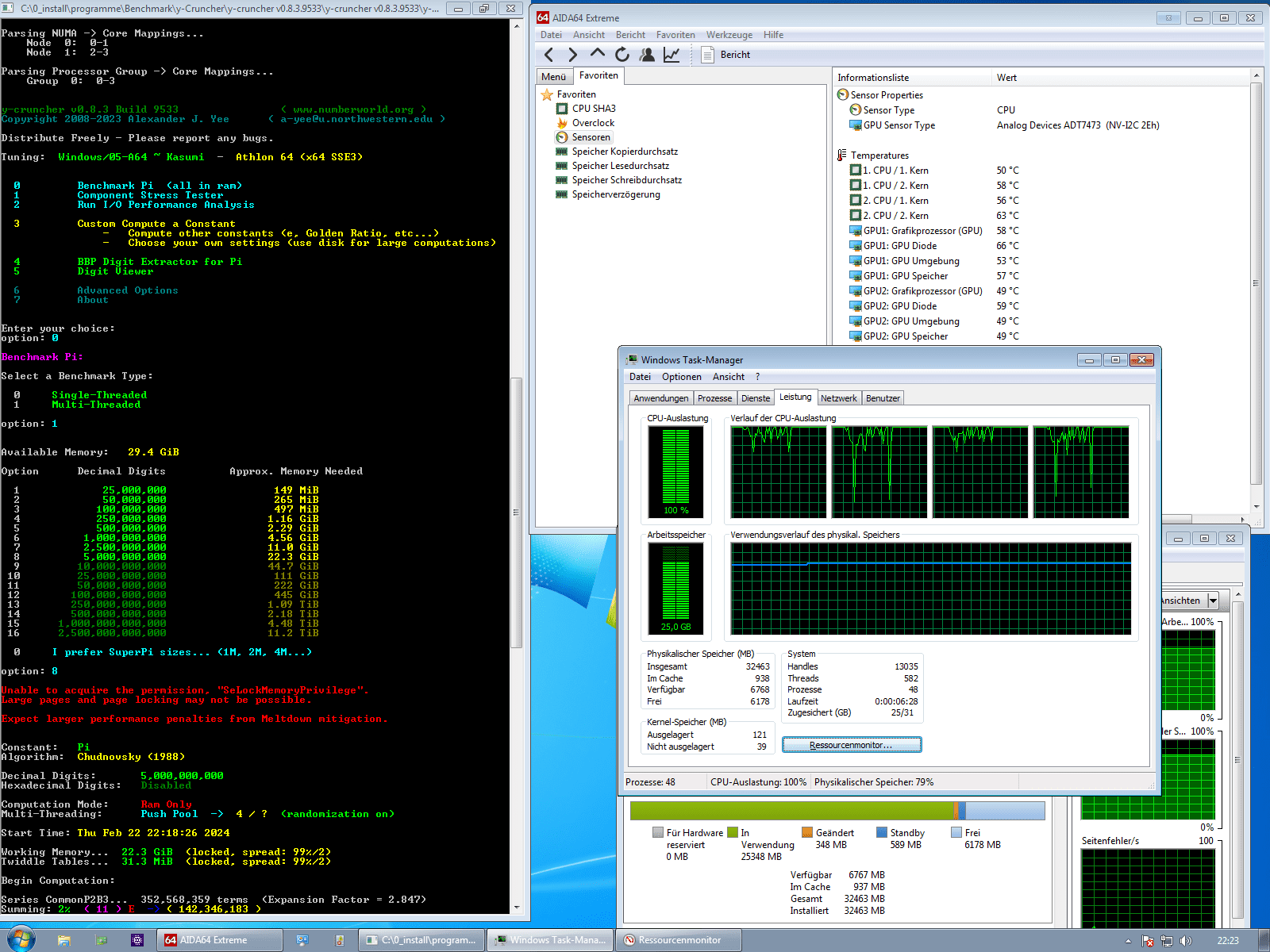Select Sensoren favorite item
The image size is (1270, 952).
pyautogui.click(x=583, y=137)
